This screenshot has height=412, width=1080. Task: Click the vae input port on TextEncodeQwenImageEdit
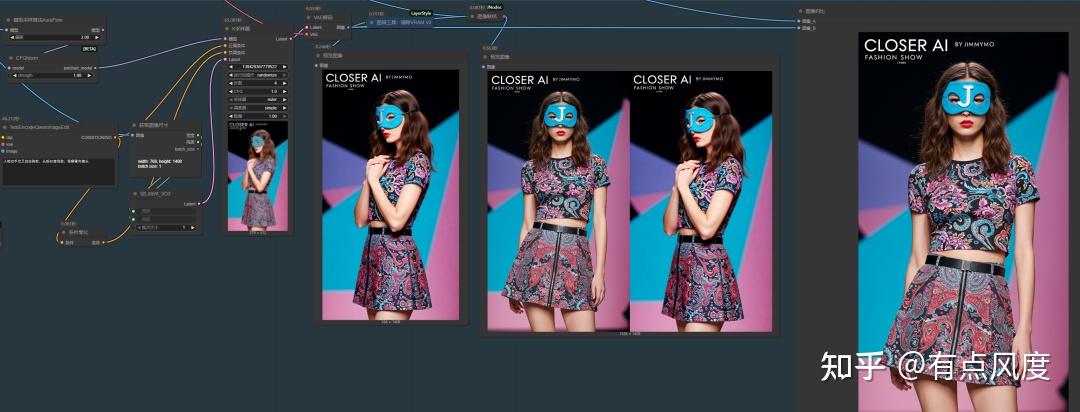pyautogui.click(x=3, y=144)
